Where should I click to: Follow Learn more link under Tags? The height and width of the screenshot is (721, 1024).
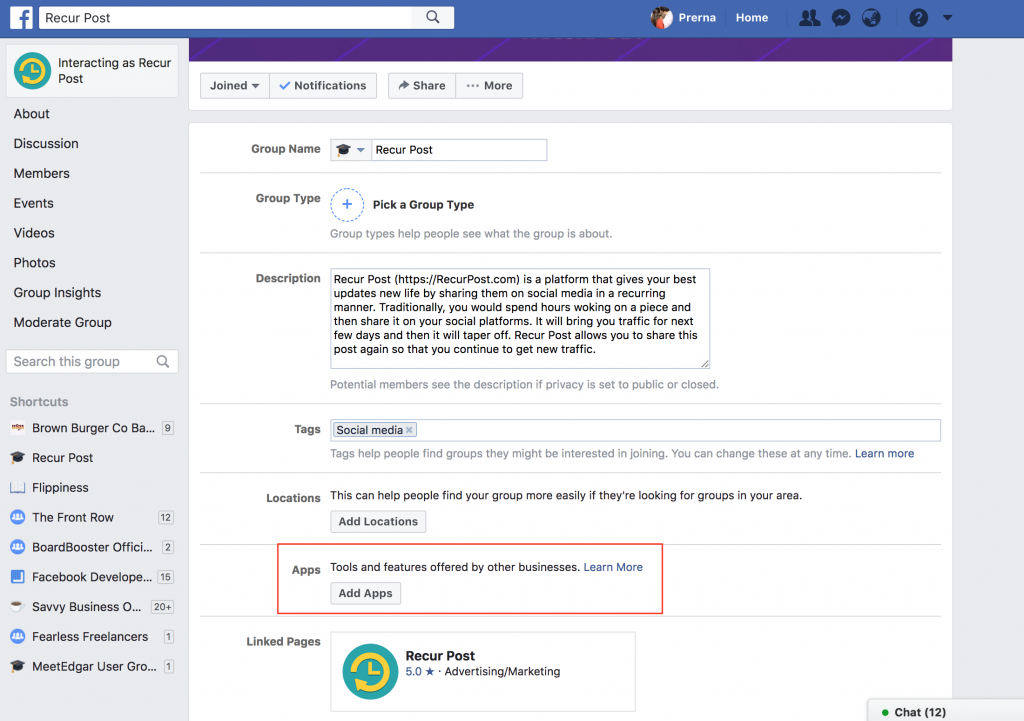(884, 453)
